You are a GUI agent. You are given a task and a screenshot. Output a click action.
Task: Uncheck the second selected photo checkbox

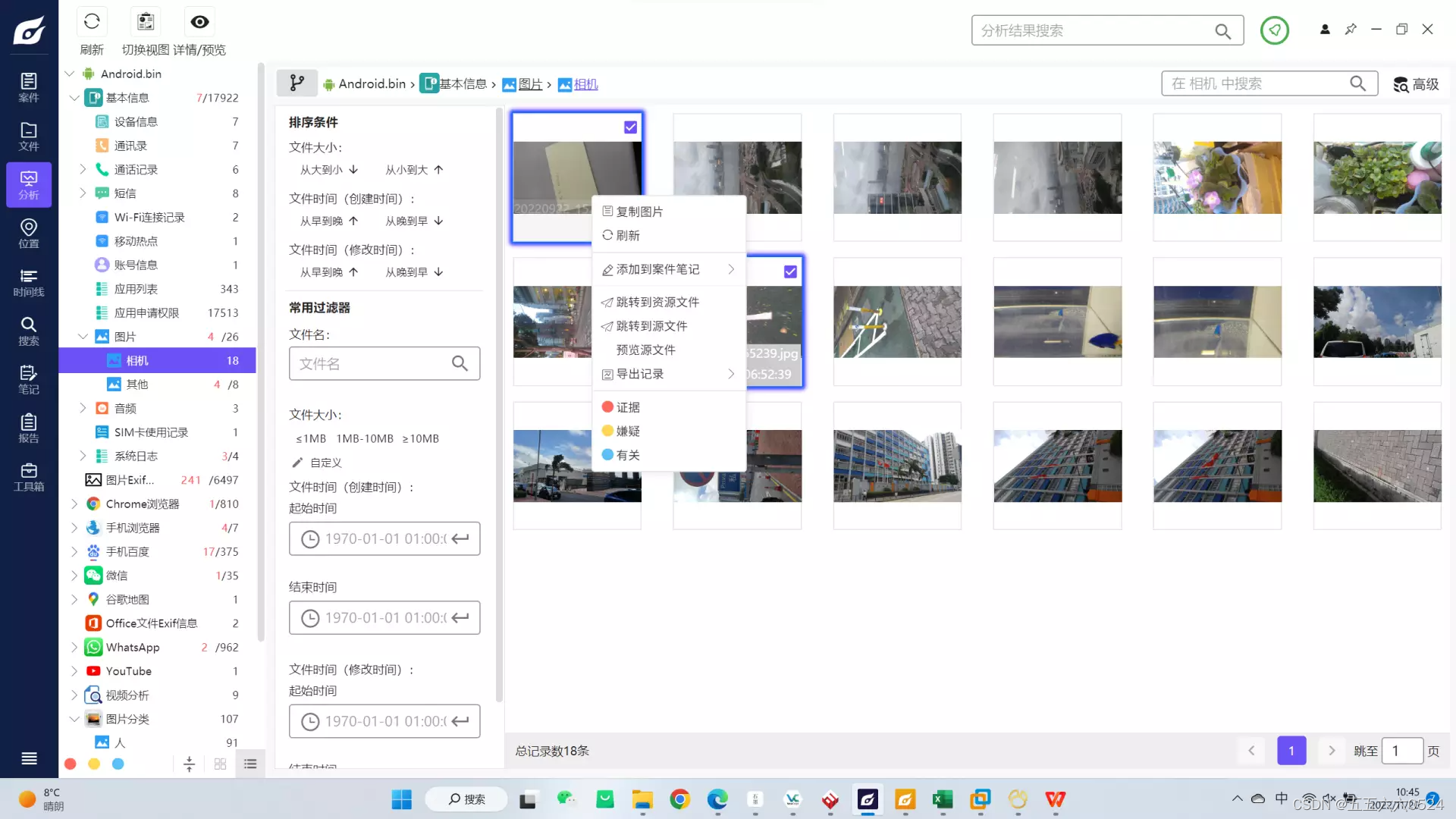pos(790,271)
